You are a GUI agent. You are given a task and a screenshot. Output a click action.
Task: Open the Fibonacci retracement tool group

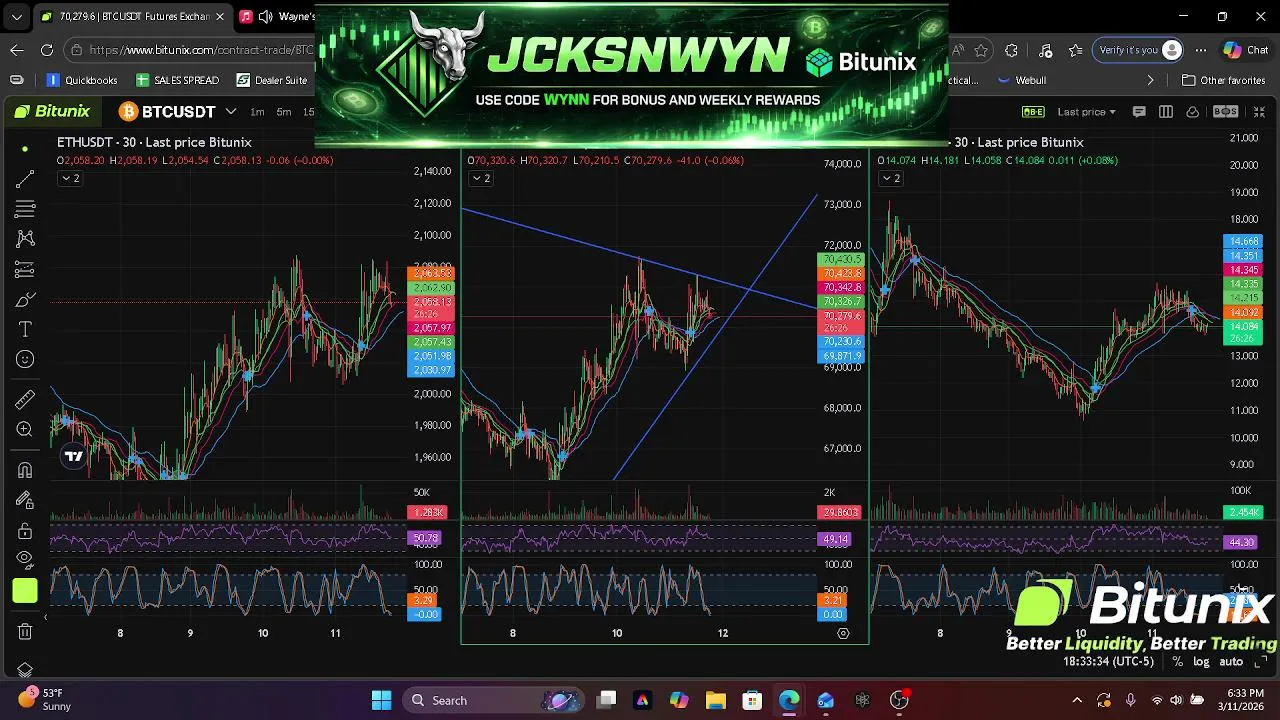coord(25,209)
